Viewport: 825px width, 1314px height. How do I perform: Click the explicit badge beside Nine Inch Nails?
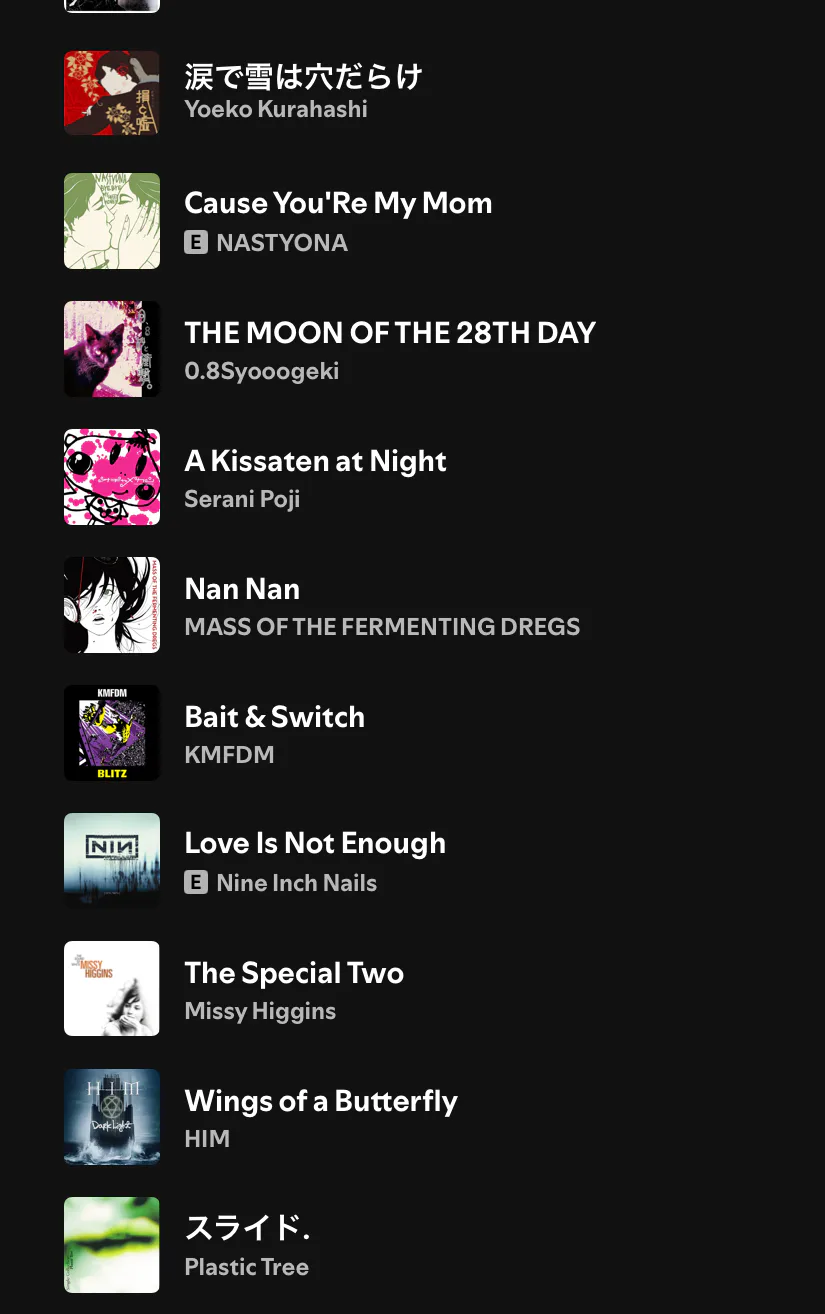[x=196, y=883]
